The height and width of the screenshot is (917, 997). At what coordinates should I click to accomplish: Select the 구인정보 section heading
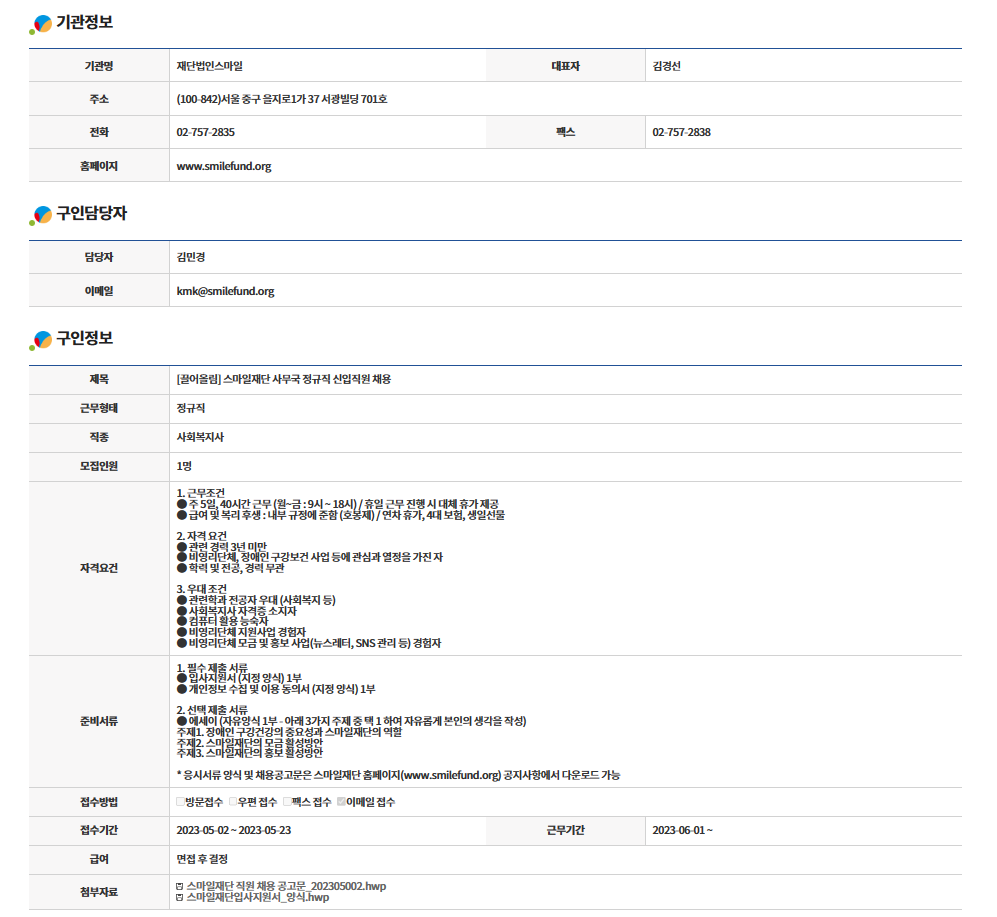point(85,338)
